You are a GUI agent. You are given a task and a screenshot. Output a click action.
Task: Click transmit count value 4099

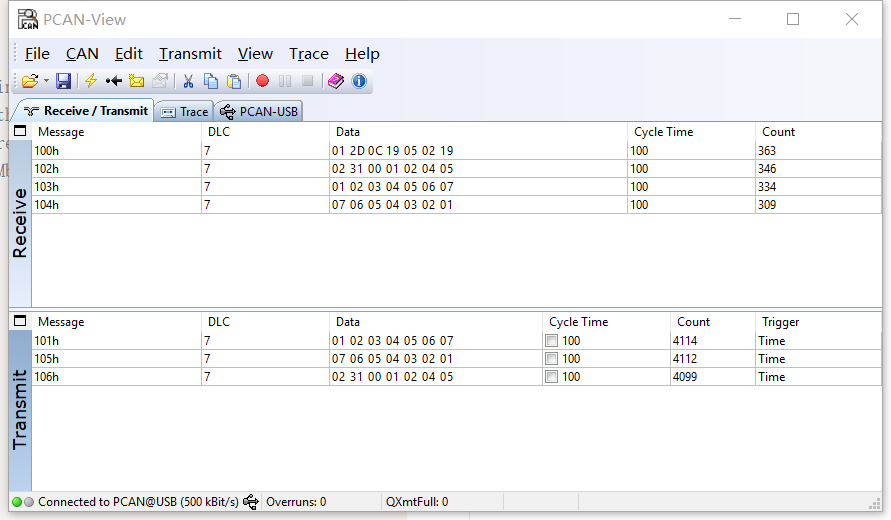click(685, 377)
